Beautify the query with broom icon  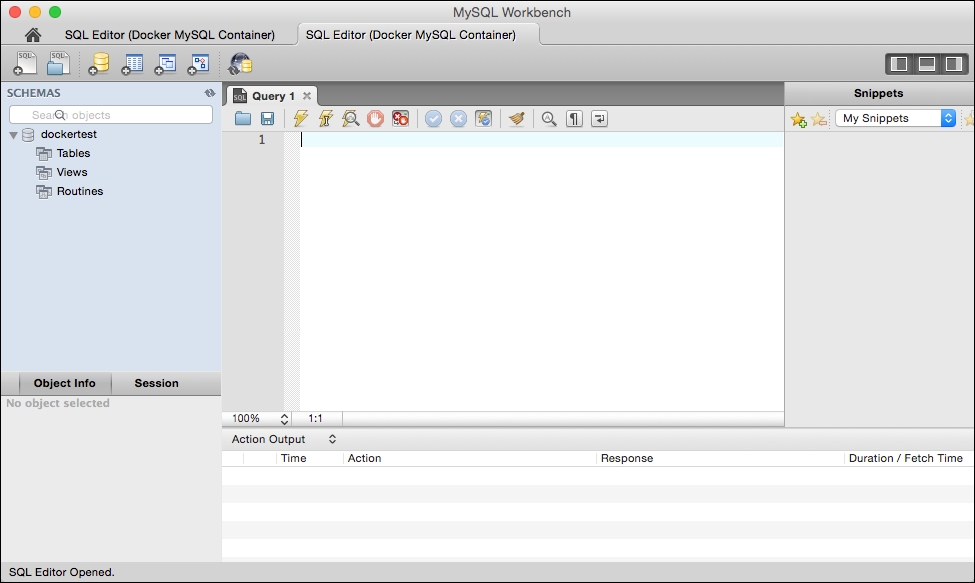coord(516,119)
